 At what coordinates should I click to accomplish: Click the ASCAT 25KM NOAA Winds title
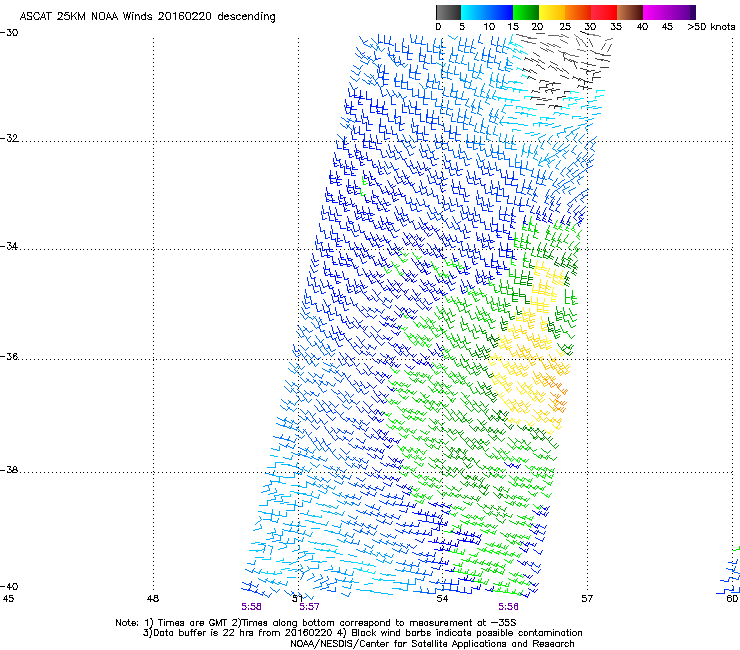coord(147,17)
